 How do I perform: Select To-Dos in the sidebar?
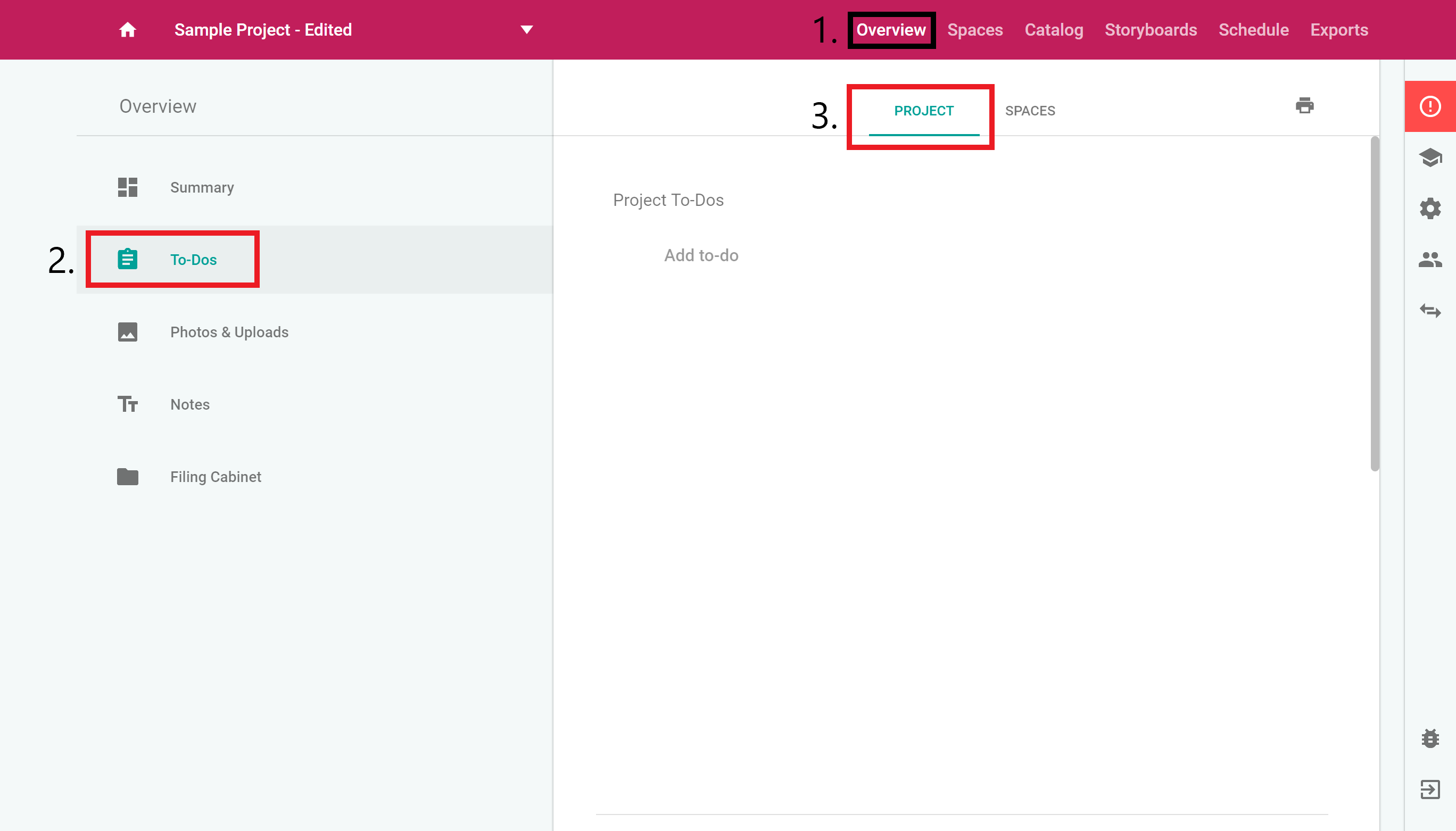[314, 260]
